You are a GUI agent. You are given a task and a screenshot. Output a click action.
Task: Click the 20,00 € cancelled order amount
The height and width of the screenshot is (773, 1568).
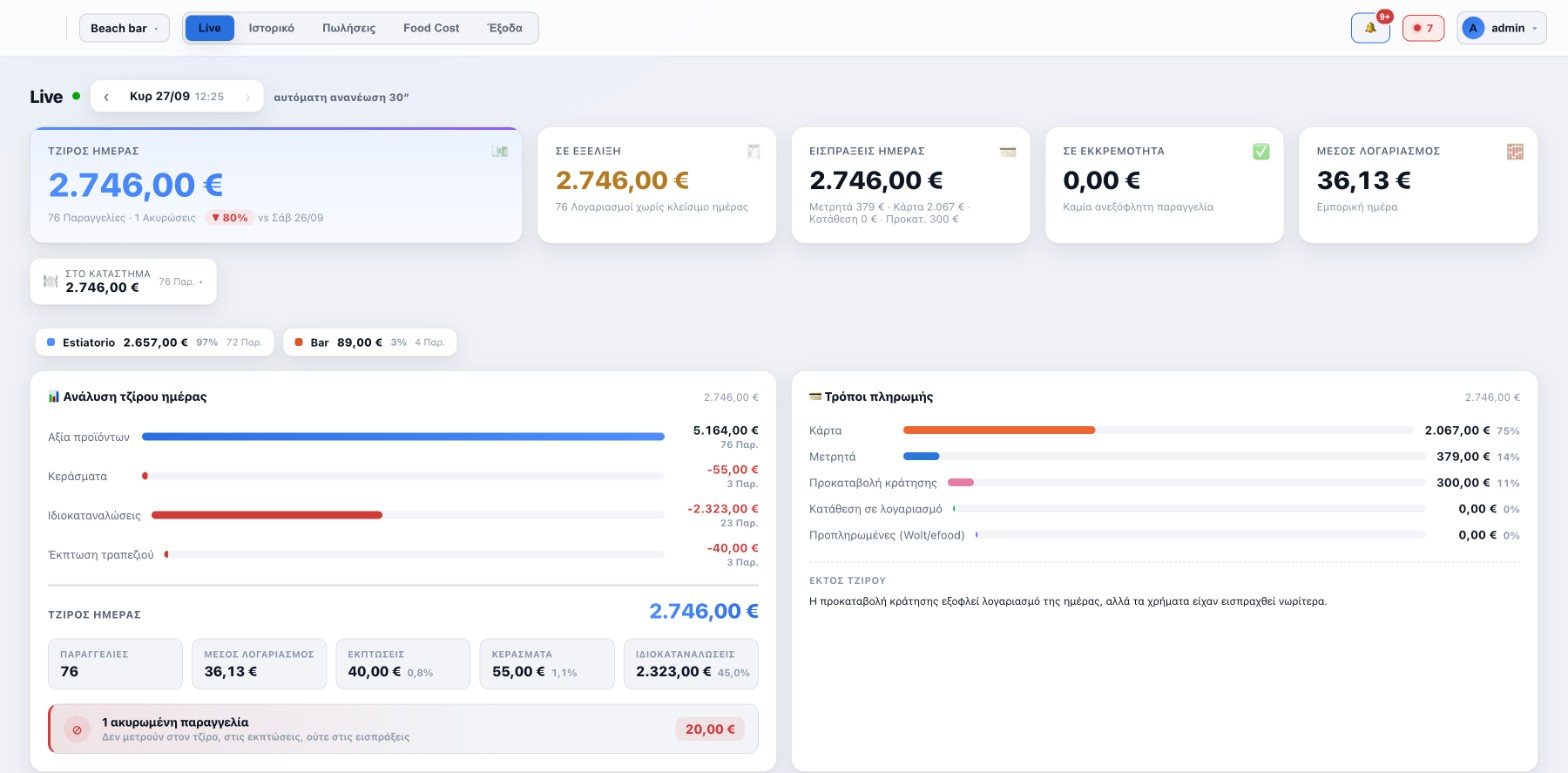pyautogui.click(x=709, y=729)
